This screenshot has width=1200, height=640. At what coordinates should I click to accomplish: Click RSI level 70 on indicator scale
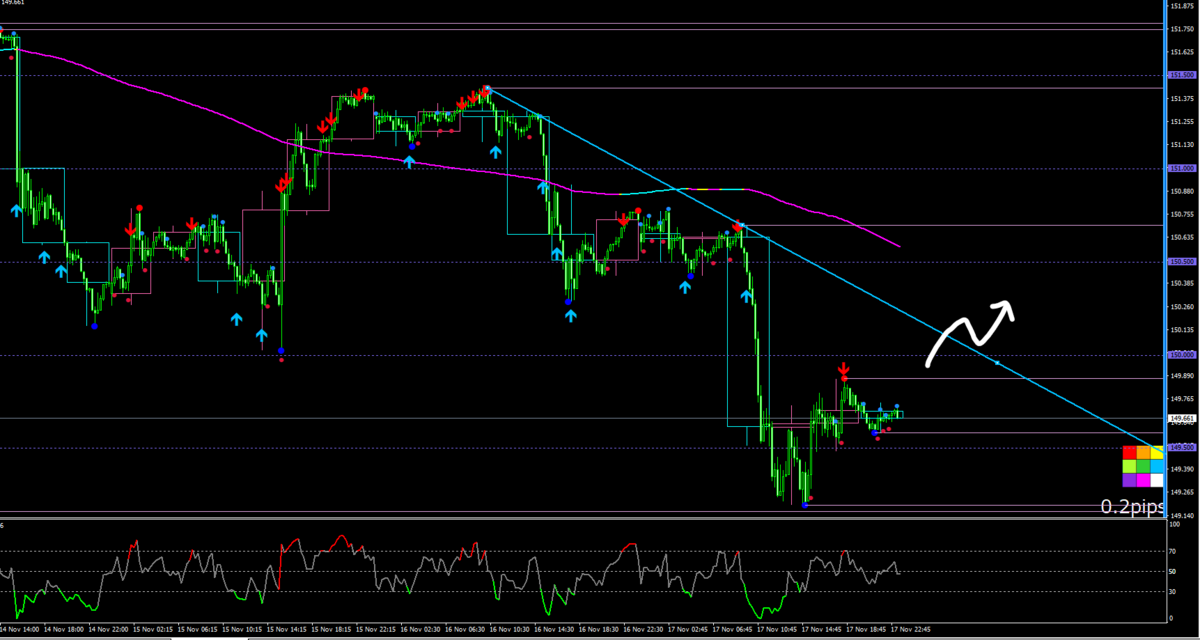pyautogui.click(x=1174, y=550)
